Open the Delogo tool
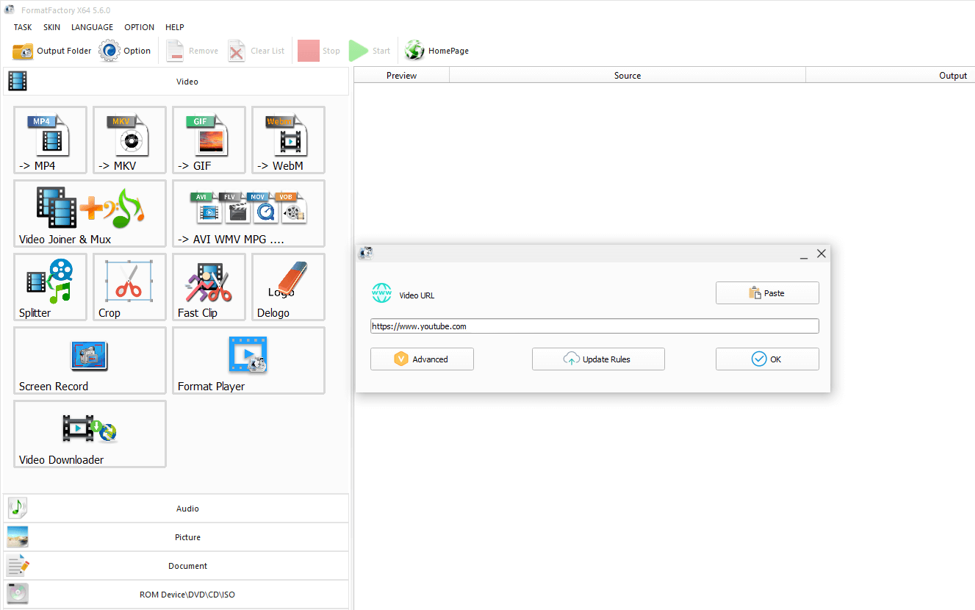 (289, 287)
